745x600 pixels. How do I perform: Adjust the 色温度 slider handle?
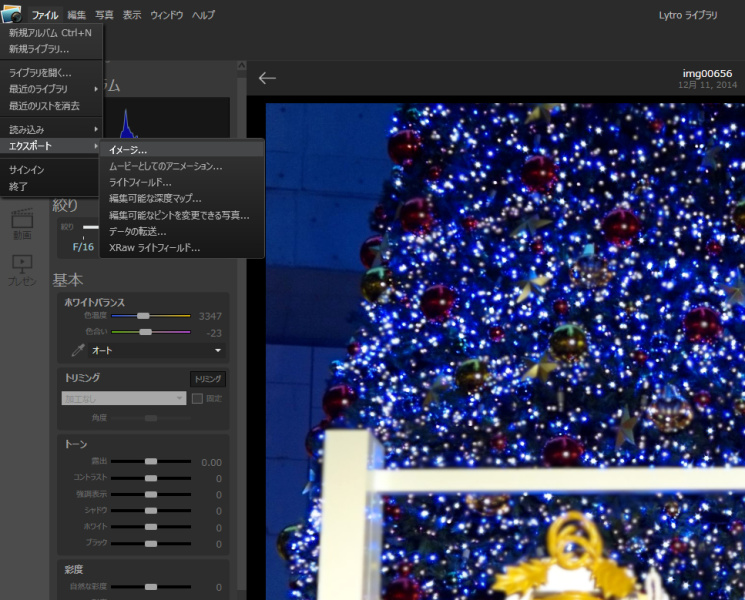click(x=143, y=316)
